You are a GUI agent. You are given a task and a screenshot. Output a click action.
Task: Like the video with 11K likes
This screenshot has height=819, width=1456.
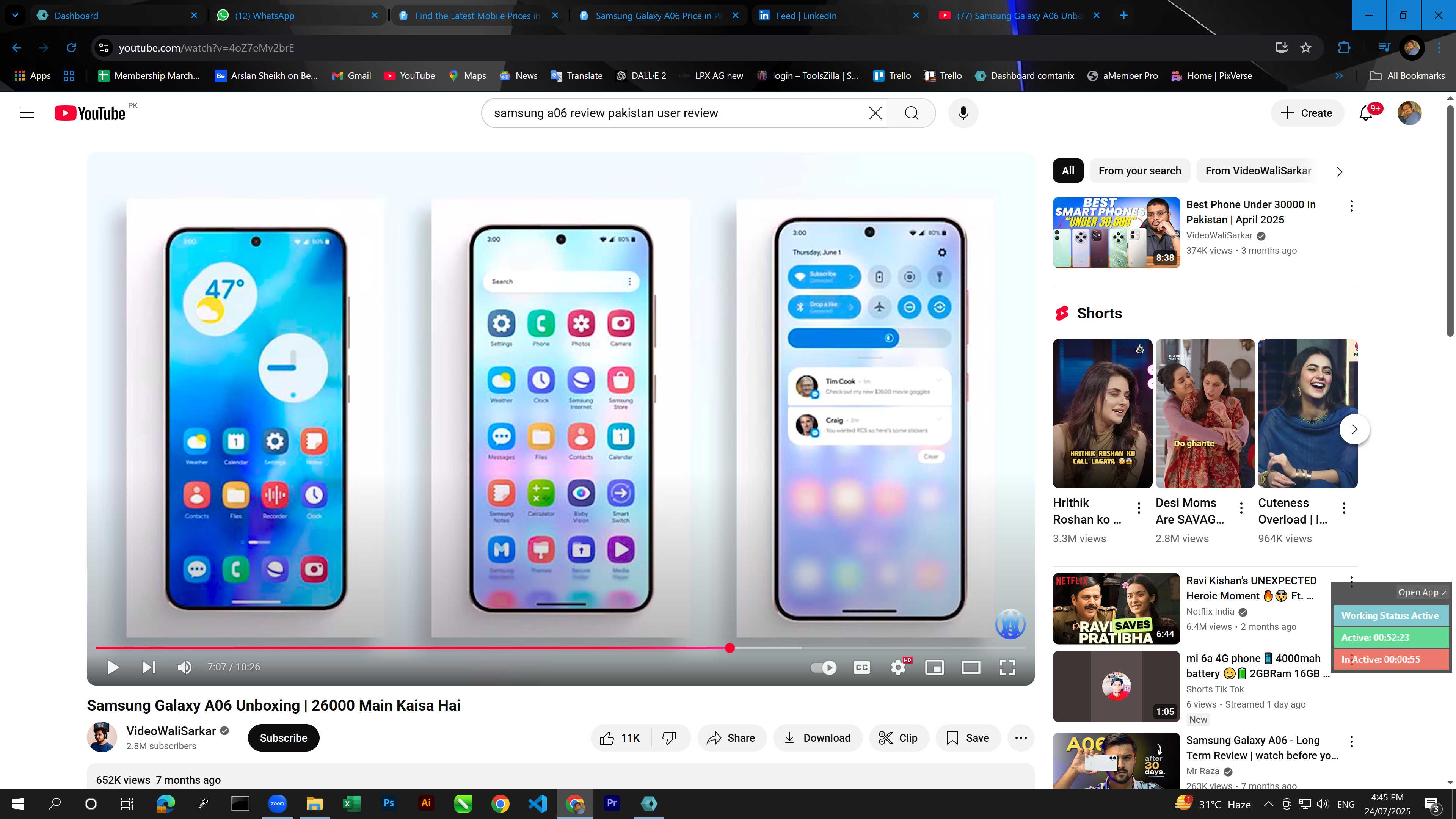pyautogui.click(x=621, y=737)
